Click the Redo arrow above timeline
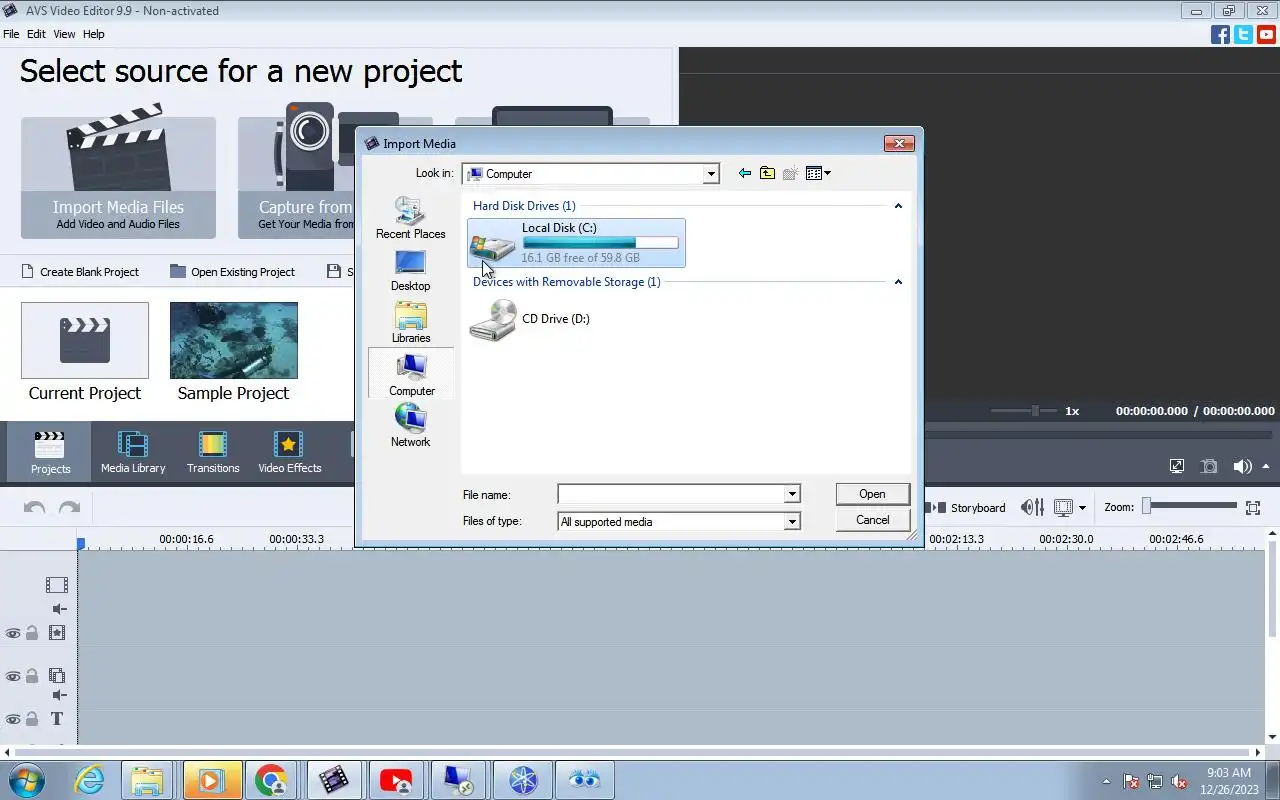The width and height of the screenshot is (1280, 800). (x=69, y=508)
